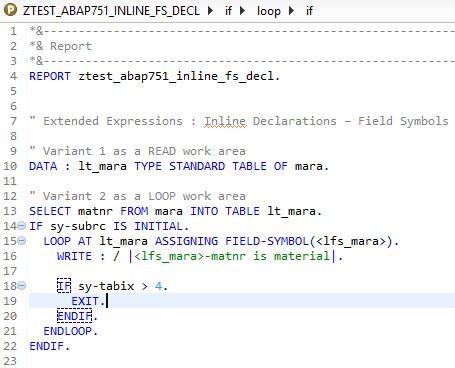Image resolution: width=455 pixels, height=368 pixels.
Task: Click the REPORT keyword on line 4
Action: (50, 76)
